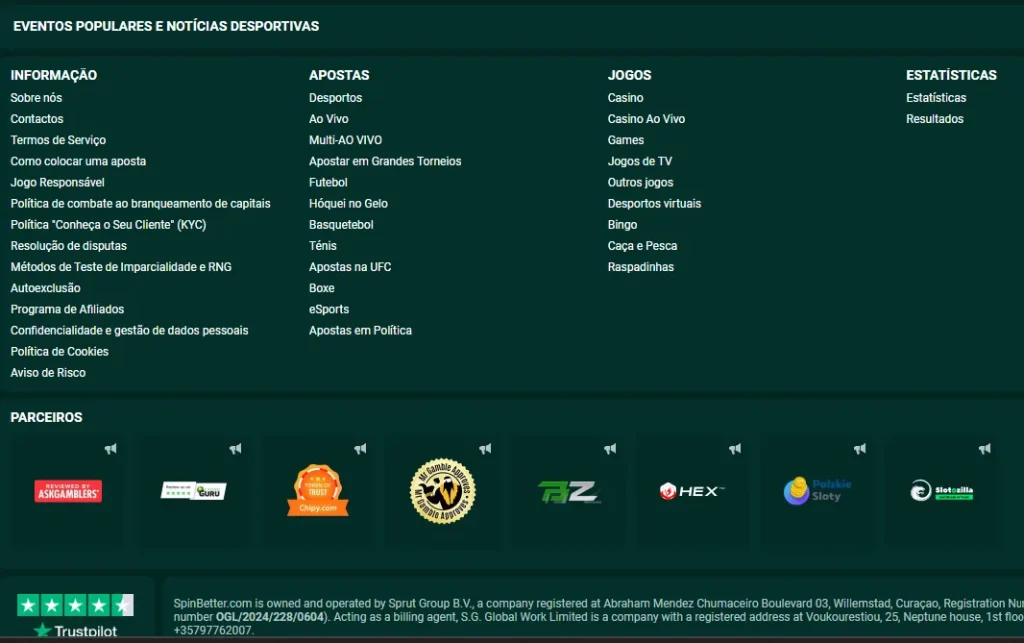Viewport: 1024px width, 643px height.
Task: Open the Sobre nós link
Action: pyautogui.click(x=36, y=97)
